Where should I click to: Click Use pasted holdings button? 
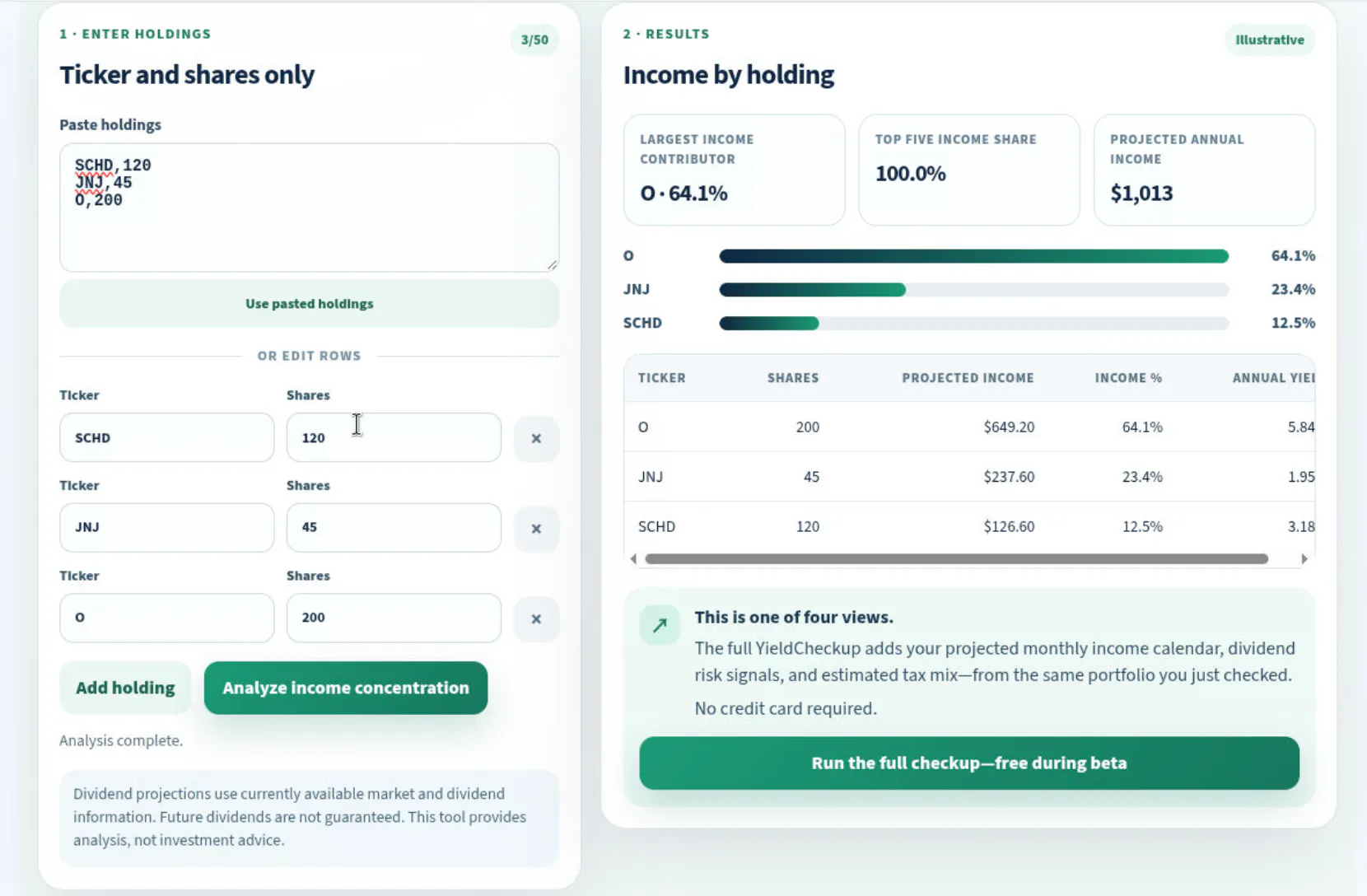(309, 304)
